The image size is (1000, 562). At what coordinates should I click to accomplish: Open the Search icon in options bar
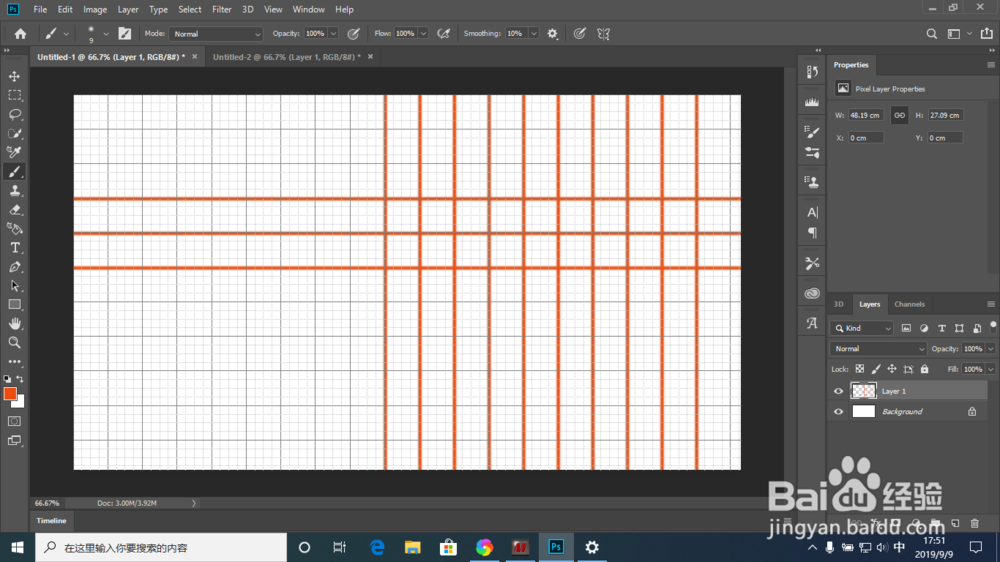tap(932, 34)
